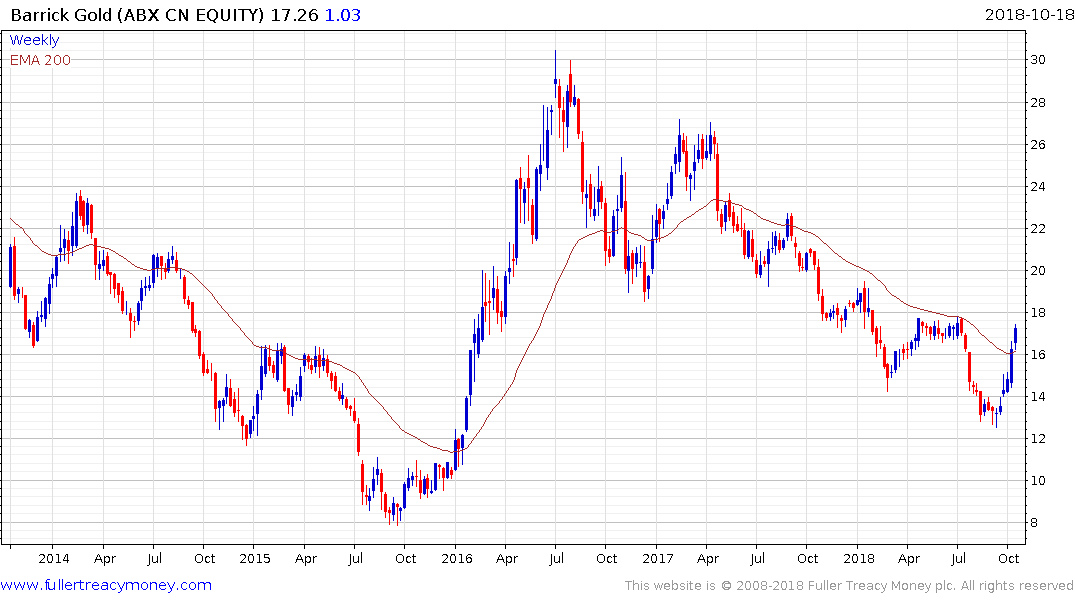The width and height of the screenshot is (1075, 600).
Task: Click the Apr label after 2017
Action: [x=708, y=558]
